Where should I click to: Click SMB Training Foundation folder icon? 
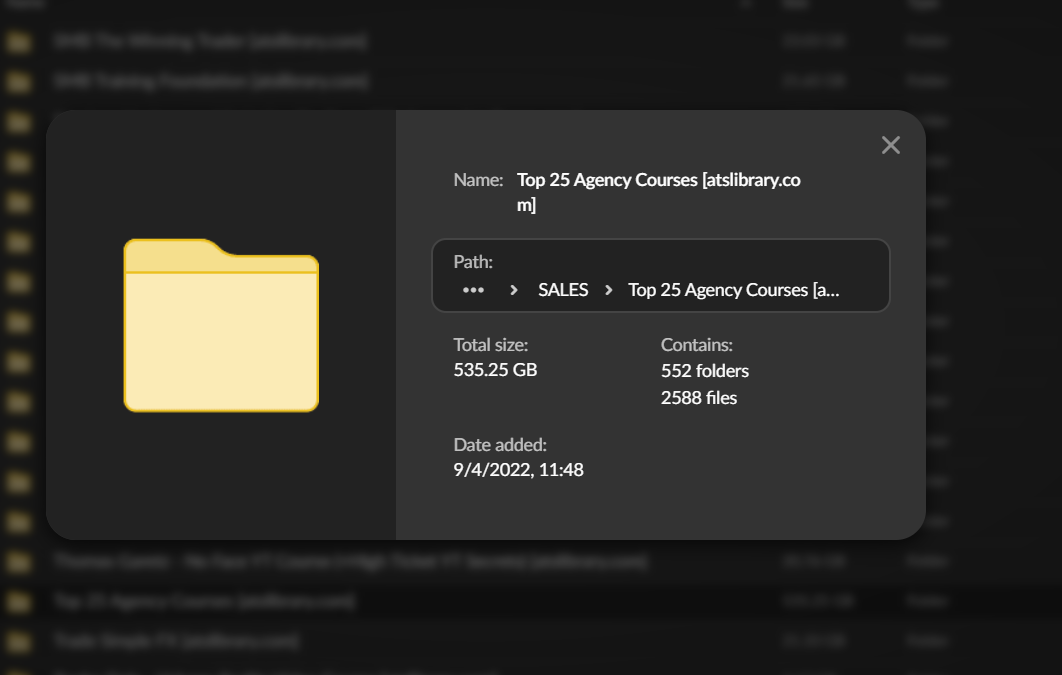(x=17, y=81)
